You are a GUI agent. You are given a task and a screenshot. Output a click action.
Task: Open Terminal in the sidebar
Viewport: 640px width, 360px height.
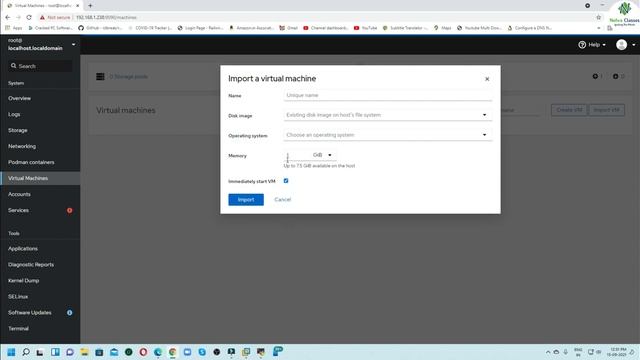[x=18, y=329]
